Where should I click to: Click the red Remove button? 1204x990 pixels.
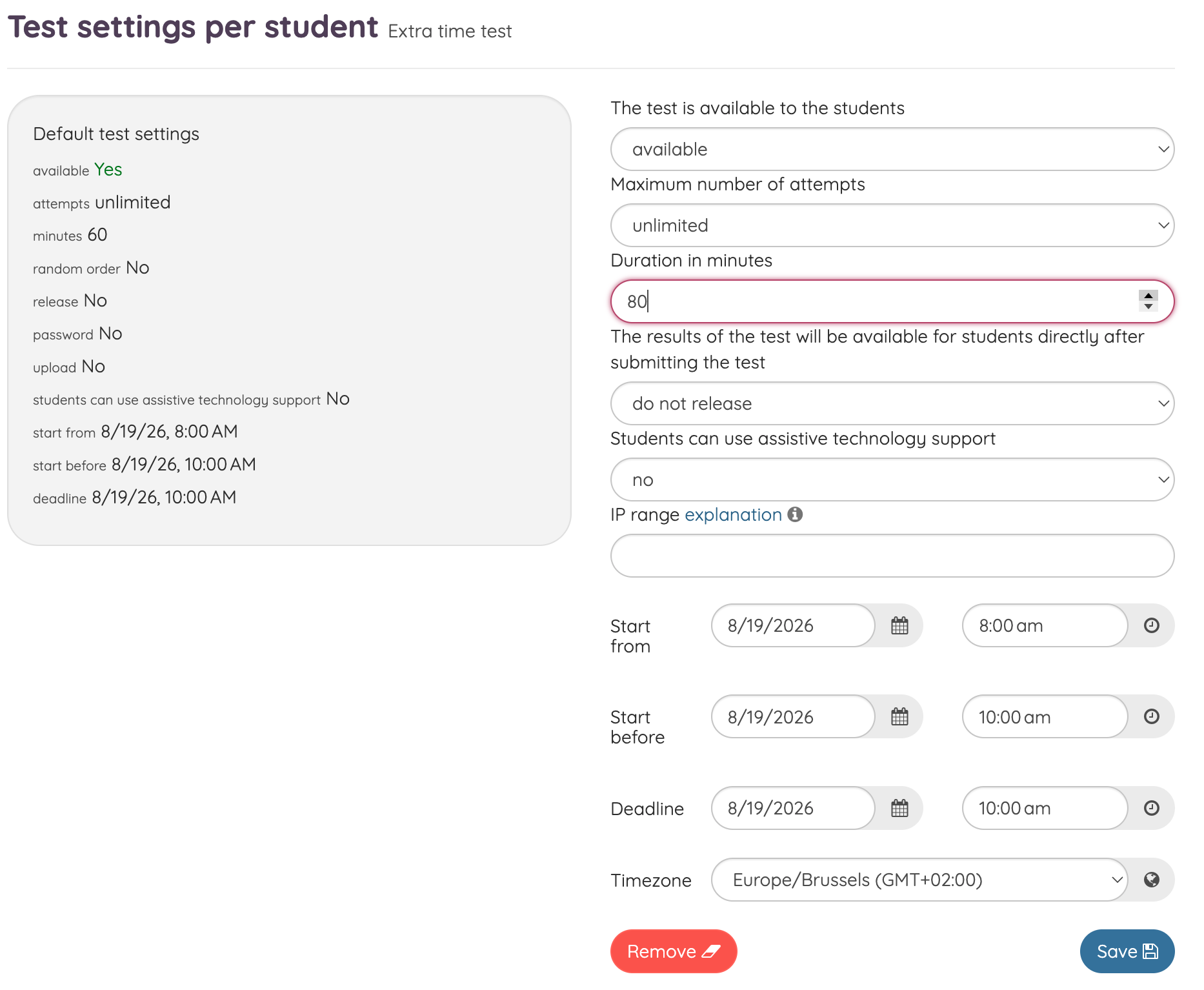tap(674, 951)
